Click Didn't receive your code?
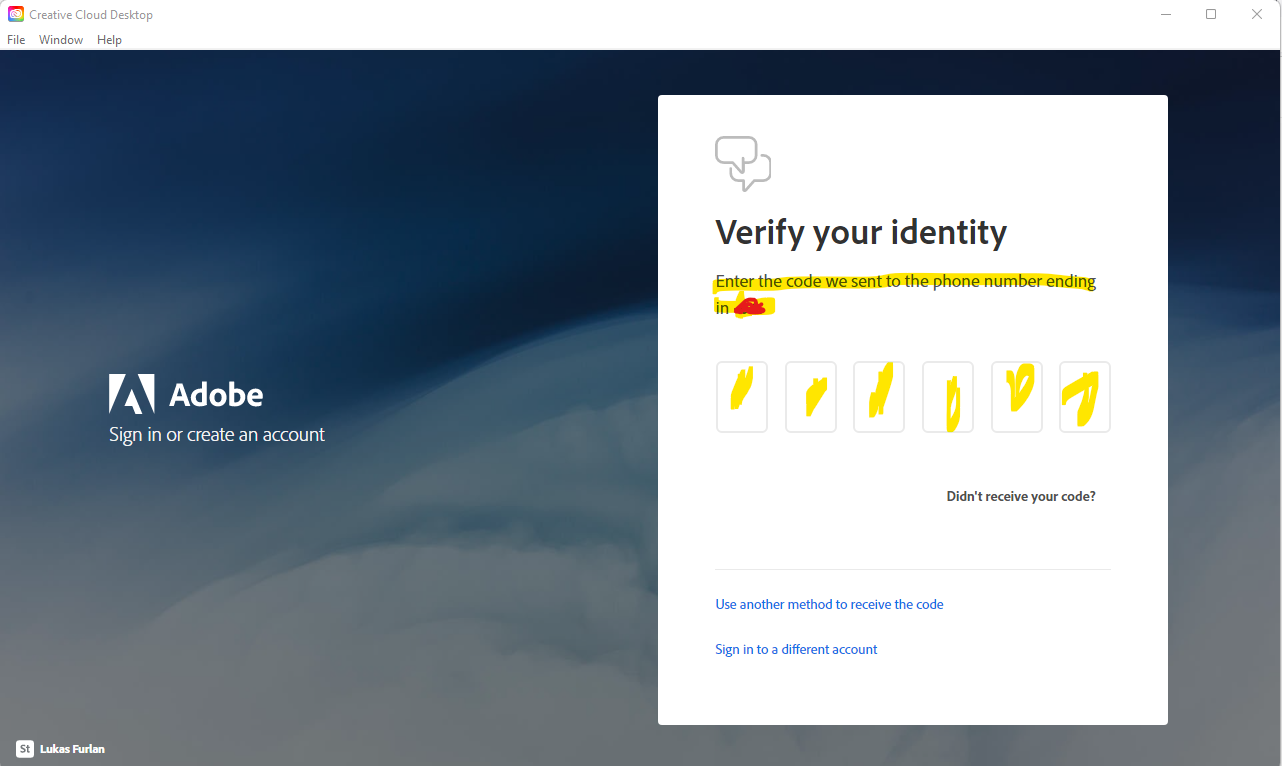This screenshot has width=1282, height=766. (1021, 496)
